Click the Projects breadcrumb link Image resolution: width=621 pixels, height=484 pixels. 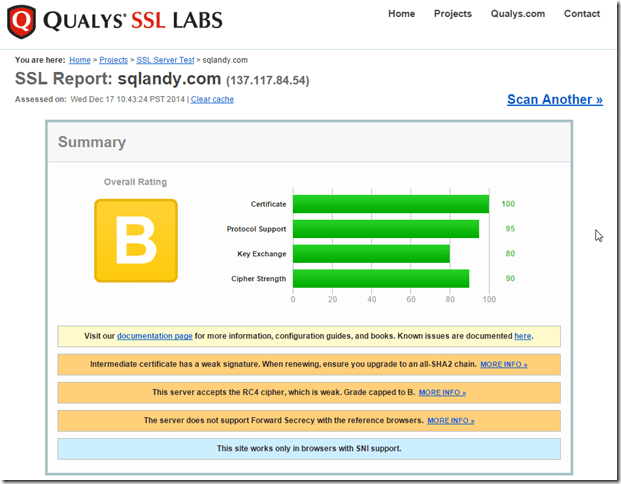113,60
